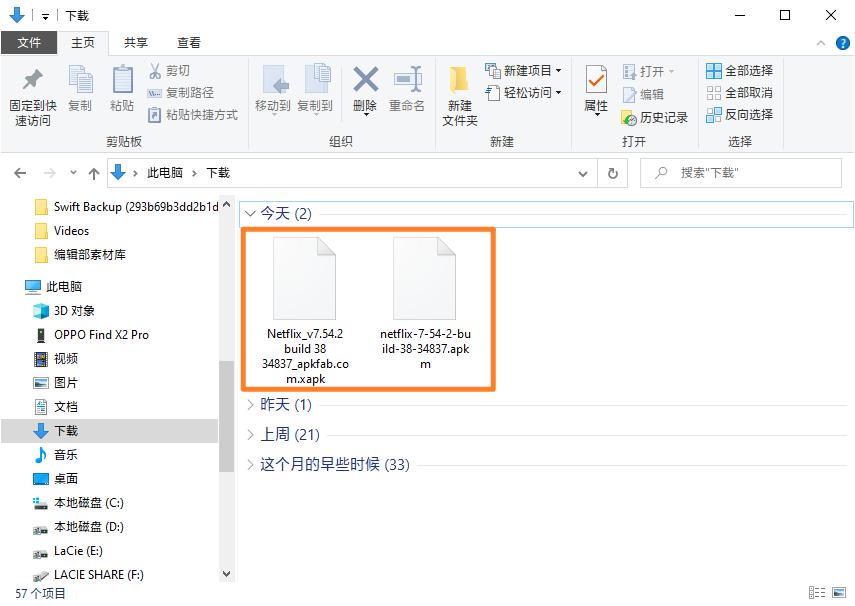Open the Videos folder in sidebar
The image size is (855, 606).
[x=62, y=231]
